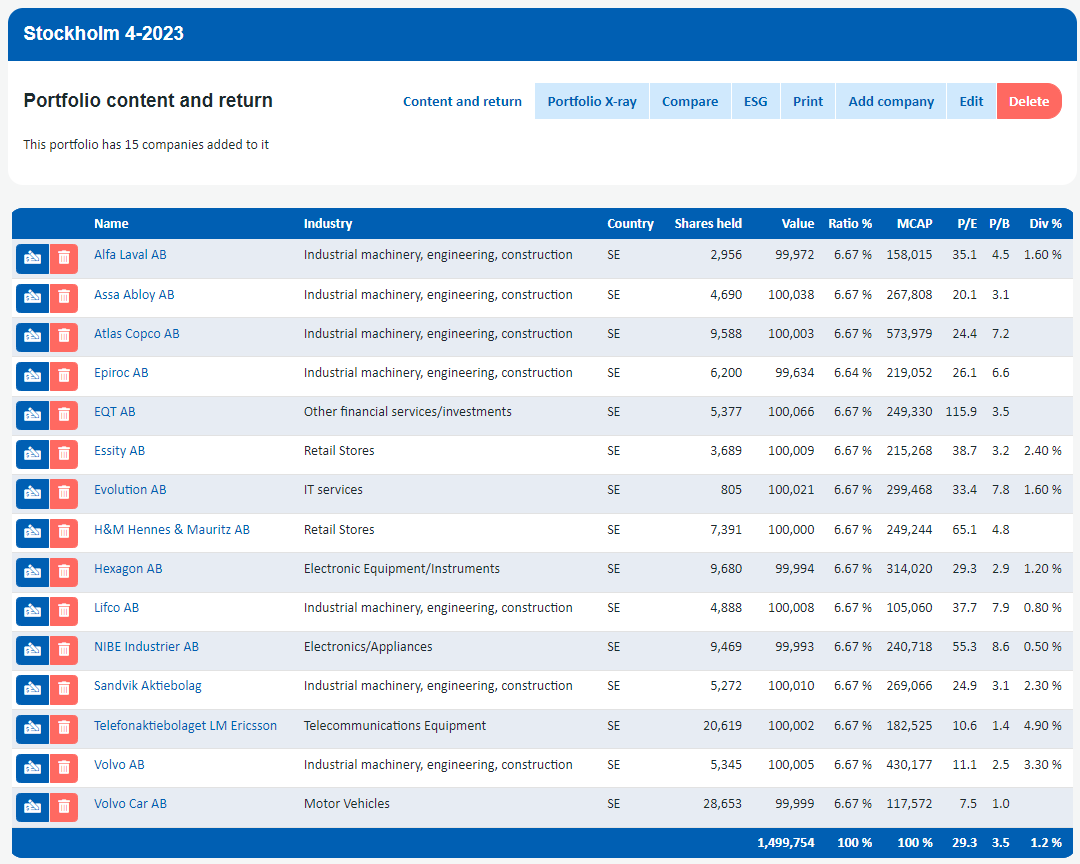1080x864 pixels.
Task: Open the Assa Abloy AB link
Action: click(x=134, y=295)
